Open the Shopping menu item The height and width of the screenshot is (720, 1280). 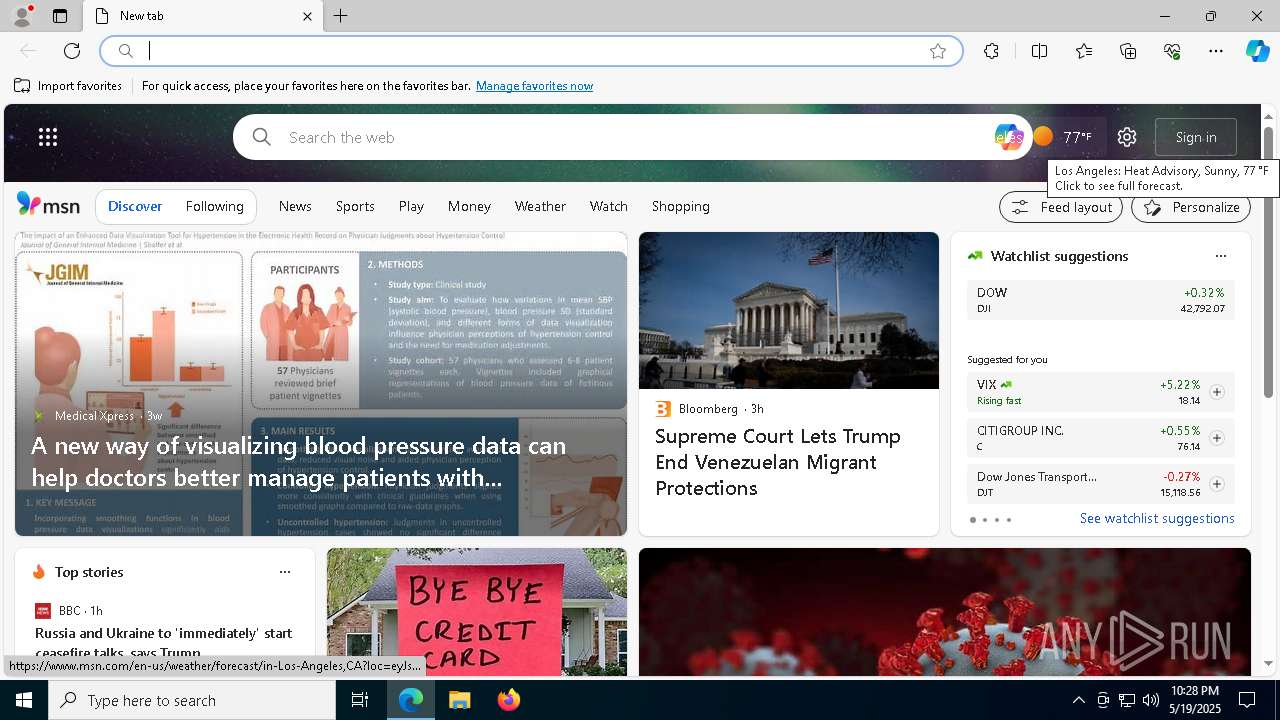(x=680, y=206)
